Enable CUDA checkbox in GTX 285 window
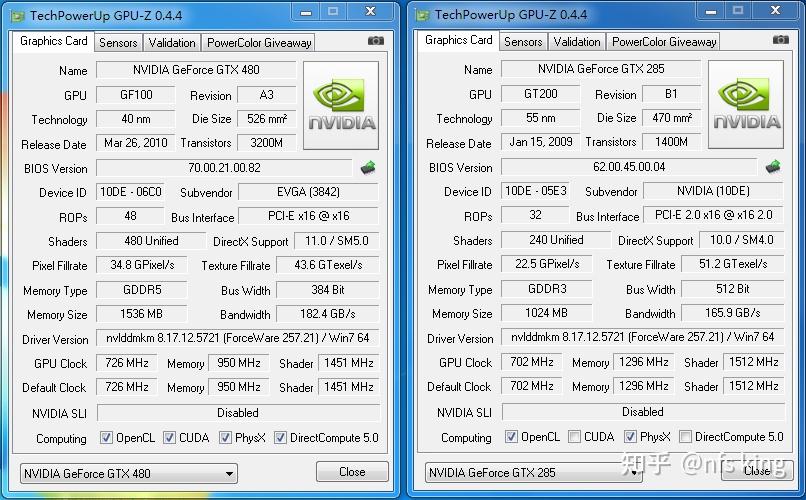This screenshot has height=500, width=806. [574, 437]
